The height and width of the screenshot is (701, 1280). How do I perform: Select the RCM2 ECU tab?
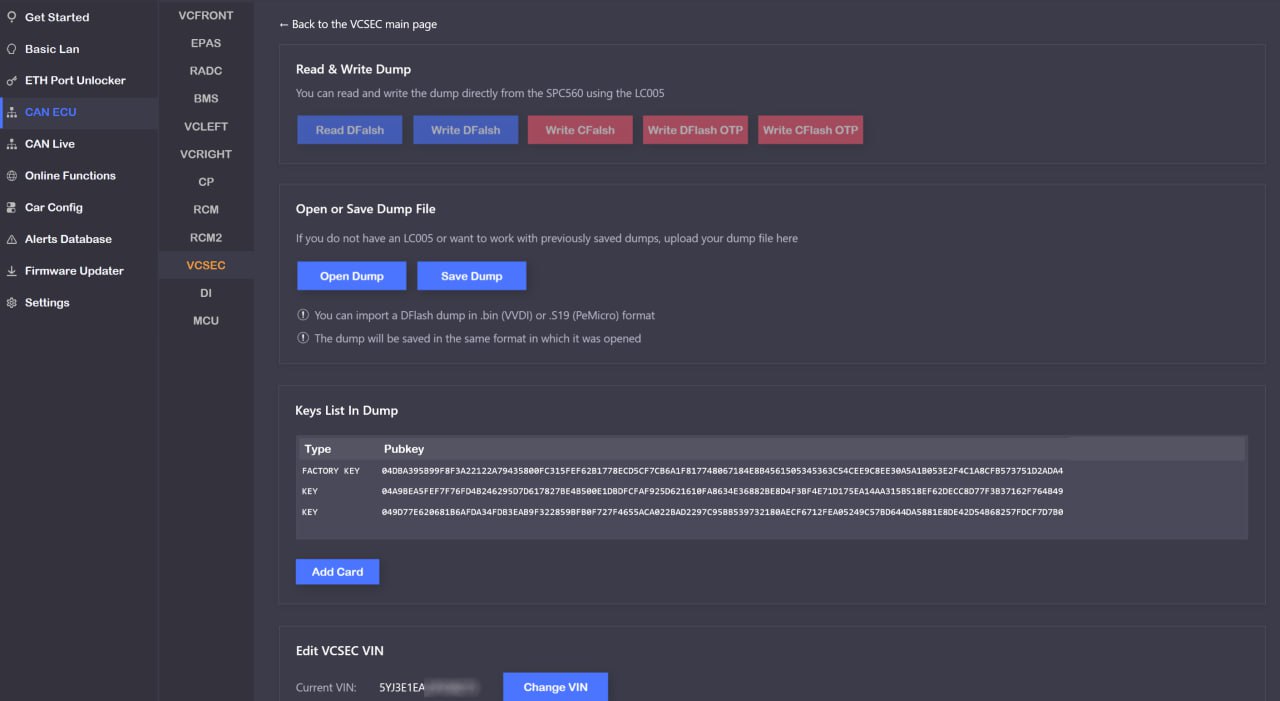[x=206, y=238]
